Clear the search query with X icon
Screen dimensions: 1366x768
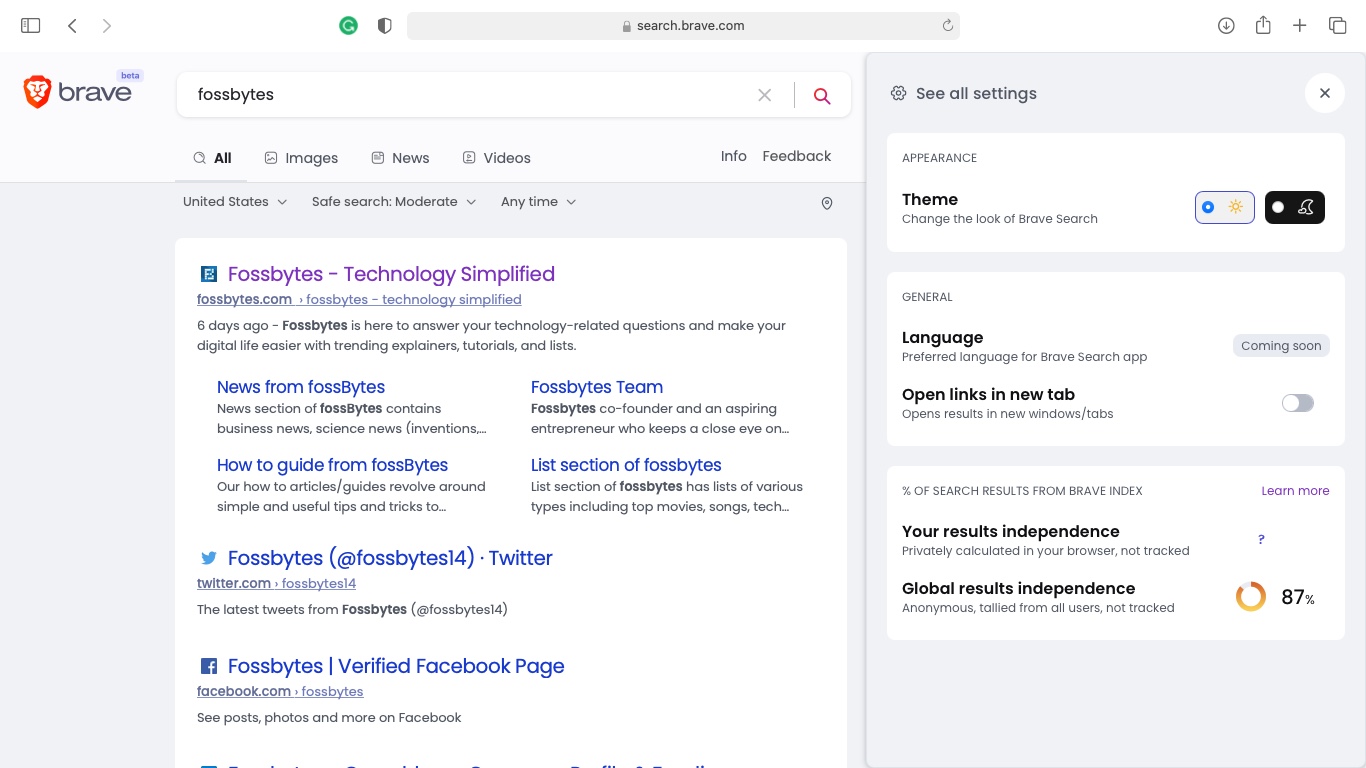point(765,95)
